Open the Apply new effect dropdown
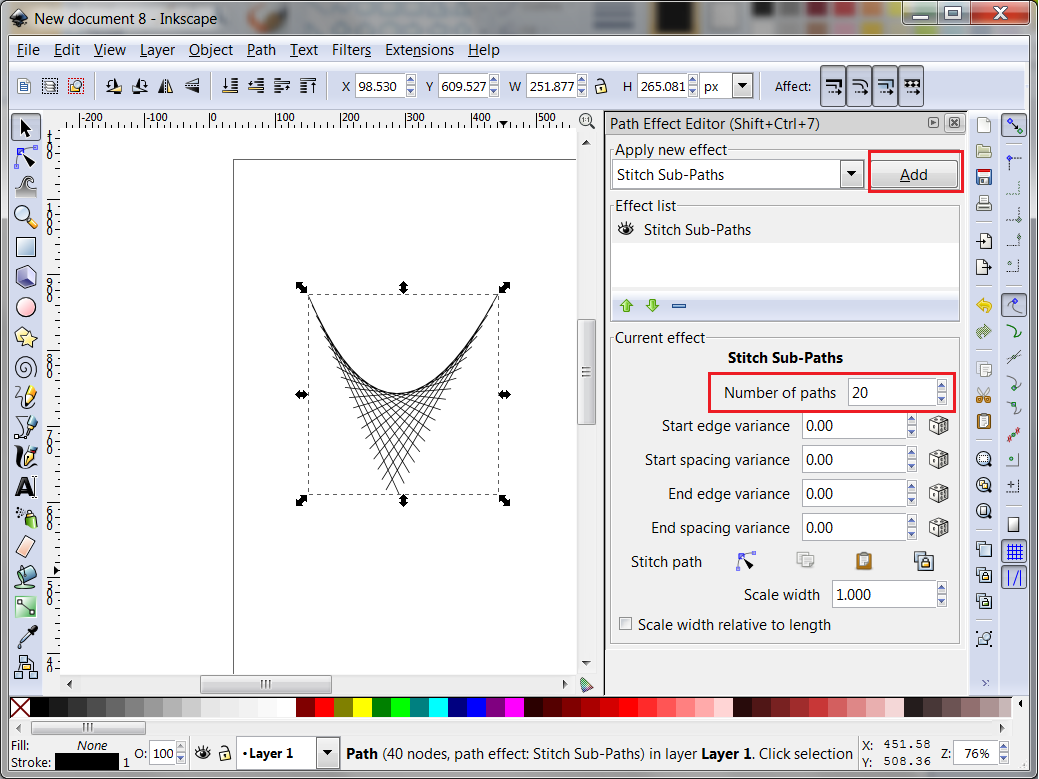Image resolution: width=1039 pixels, height=779 pixels. pyautogui.click(x=851, y=174)
